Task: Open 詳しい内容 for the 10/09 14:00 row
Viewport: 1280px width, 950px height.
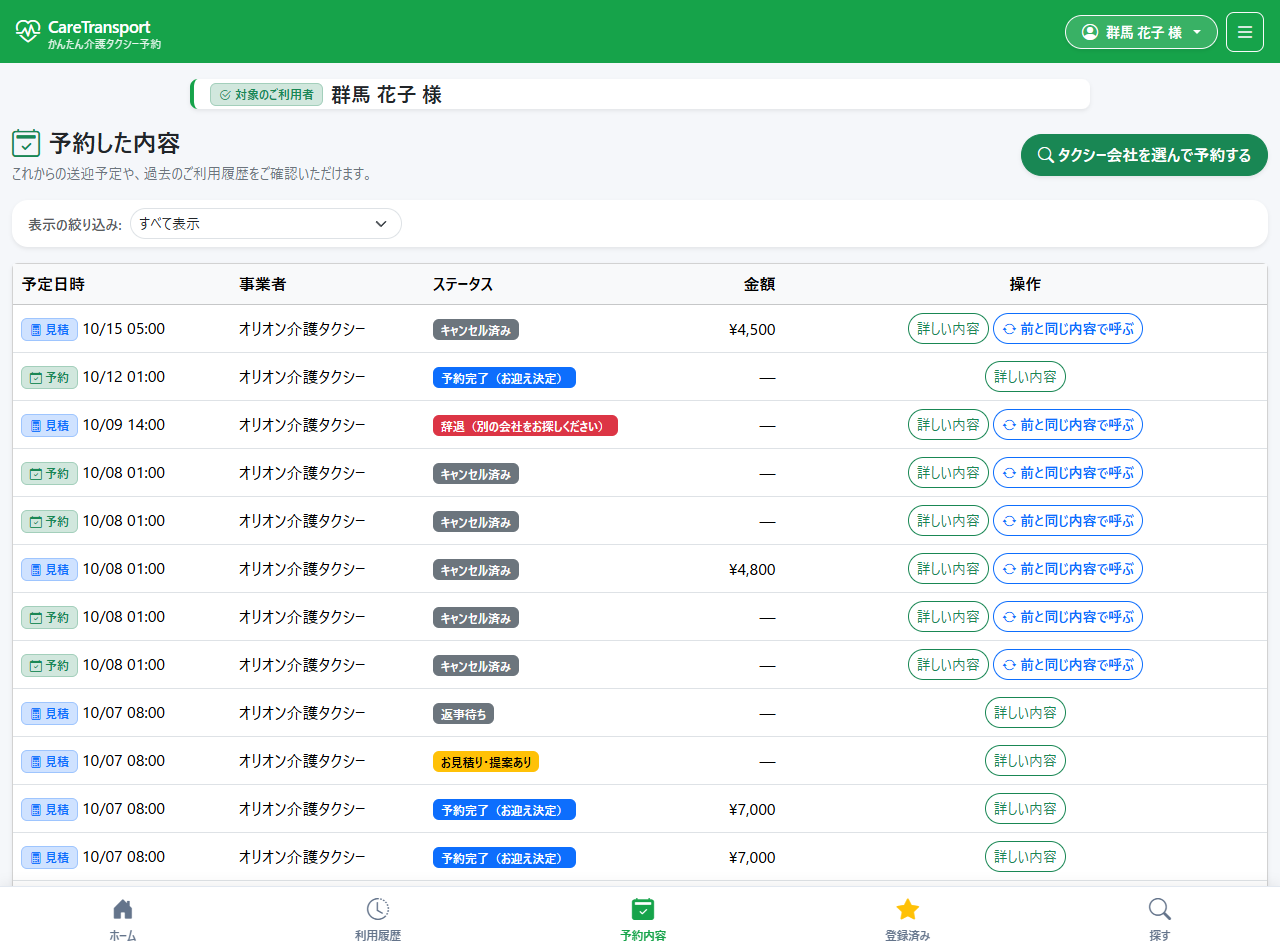Action: [x=948, y=425]
